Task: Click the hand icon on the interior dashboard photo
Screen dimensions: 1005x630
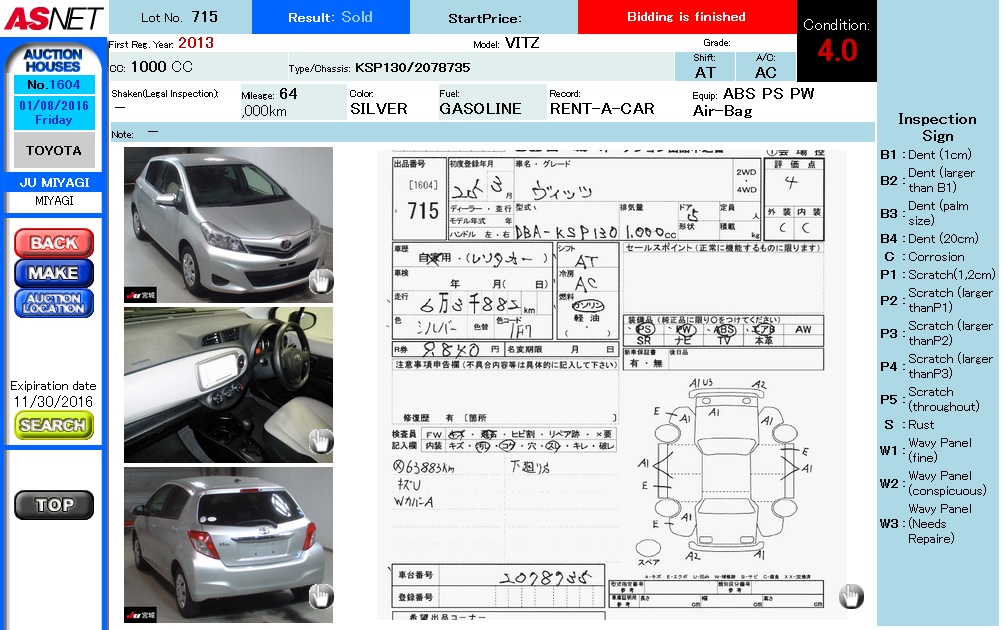Action: tap(319, 440)
